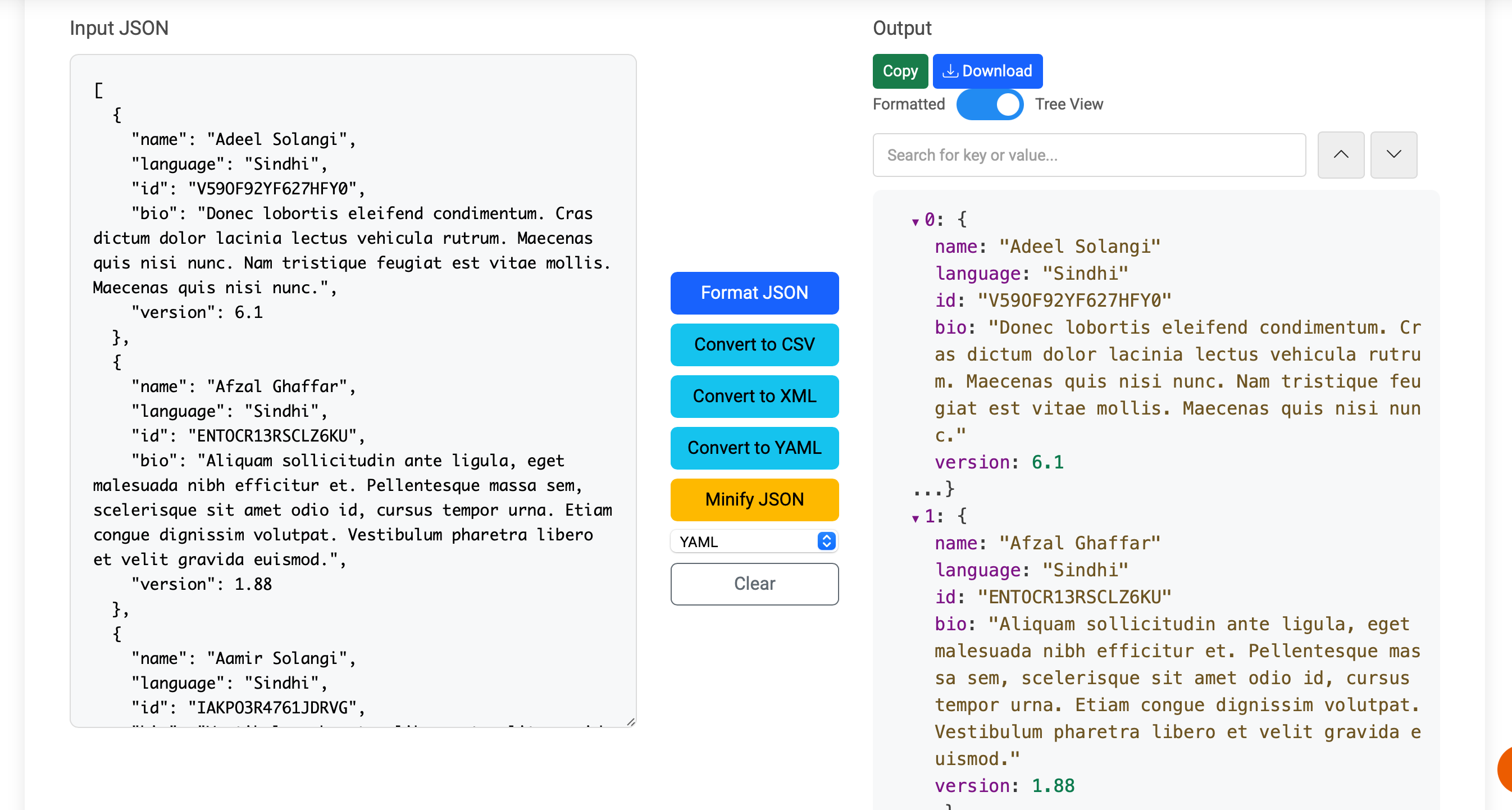The image size is (1512, 810).
Task: Click the version value 1.88 in tree
Action: 1053,786
